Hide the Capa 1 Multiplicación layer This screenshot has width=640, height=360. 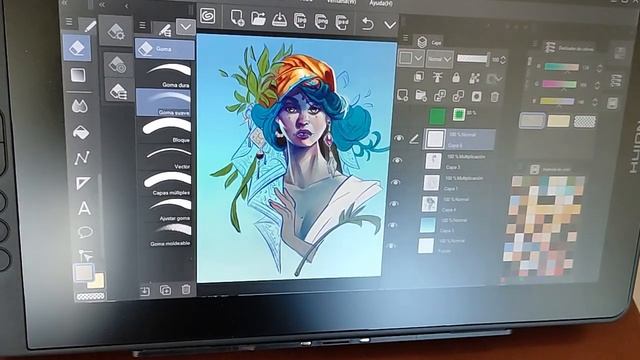[395, 182]
